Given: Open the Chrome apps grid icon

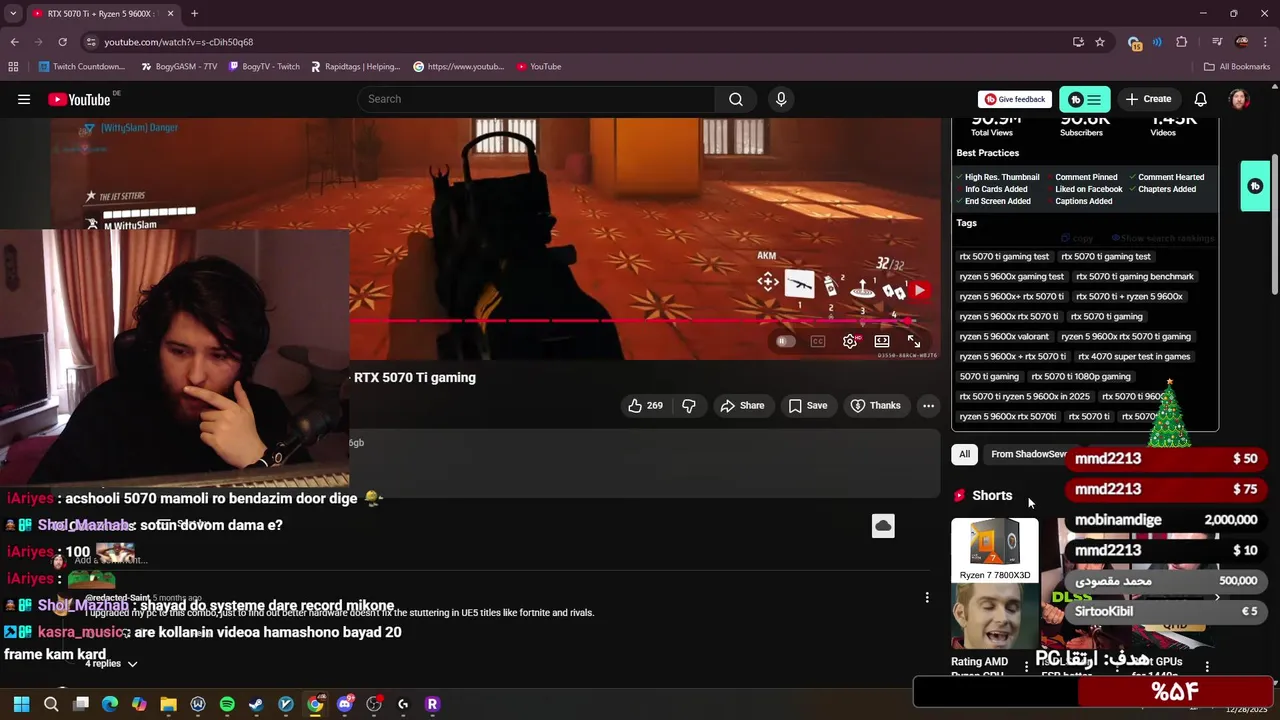Looking at the screenshot, I should coord(13,67).
